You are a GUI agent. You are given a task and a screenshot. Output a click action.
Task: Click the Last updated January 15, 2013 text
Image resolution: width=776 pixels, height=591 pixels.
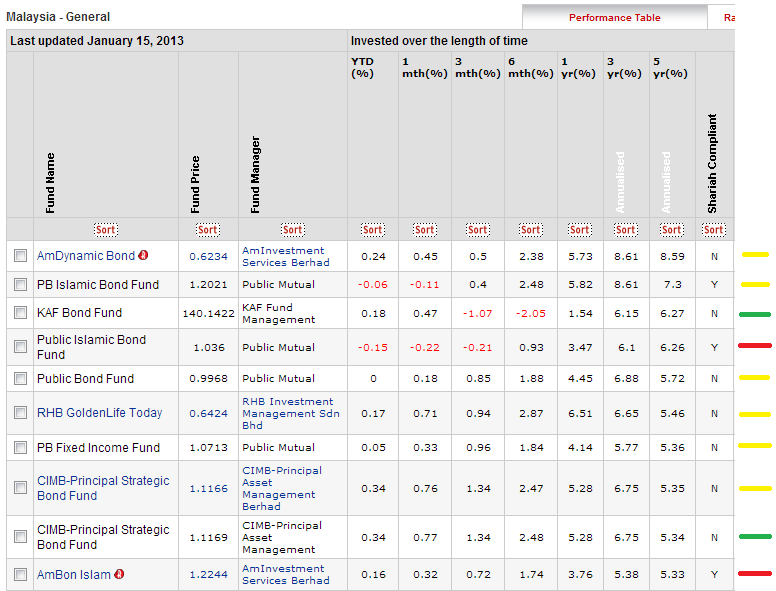pyautogui.click(x=97, y=41)
